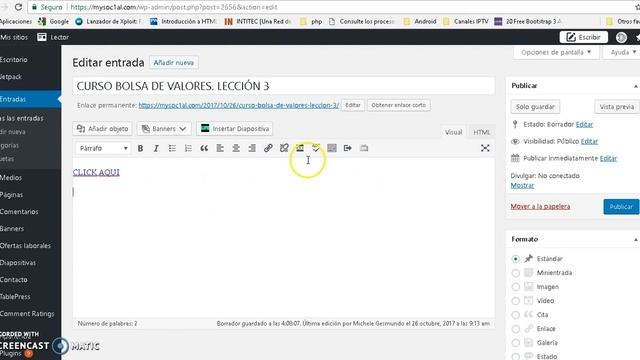Align text right
Viewport: 640px width, 360px height.
(252, 148)
